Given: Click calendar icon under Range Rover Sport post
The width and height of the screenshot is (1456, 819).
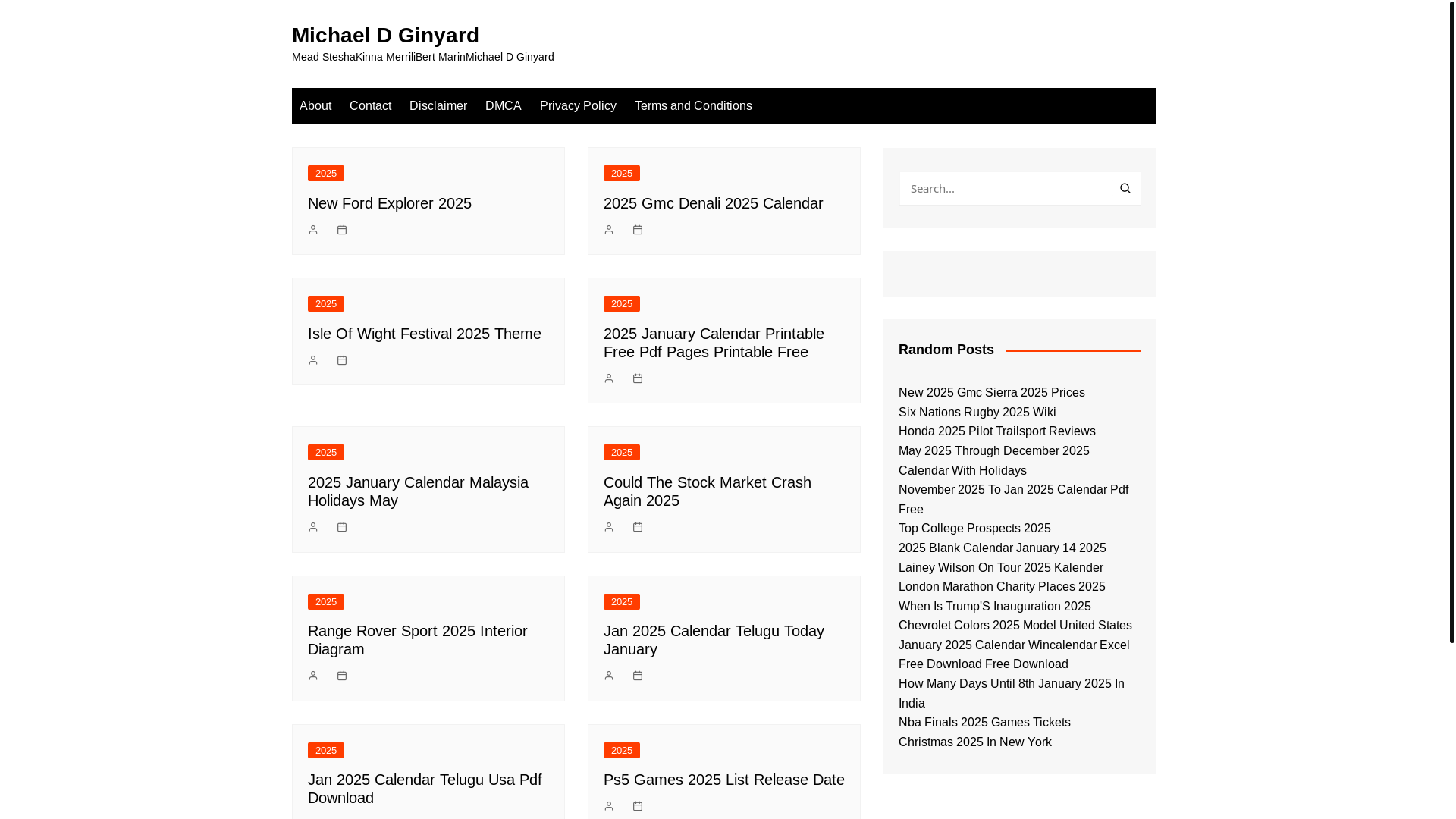Looking at the screenshot, I should 342,676.
